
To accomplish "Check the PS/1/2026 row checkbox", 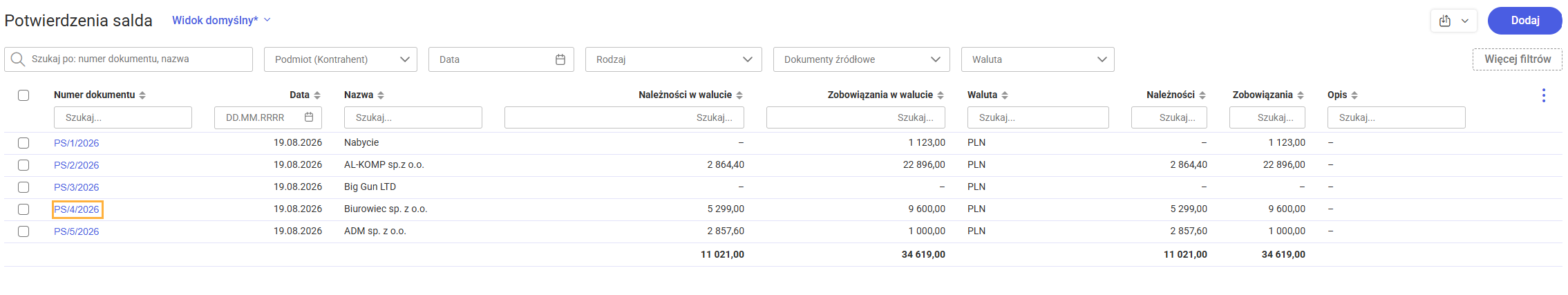I will 23,143.
